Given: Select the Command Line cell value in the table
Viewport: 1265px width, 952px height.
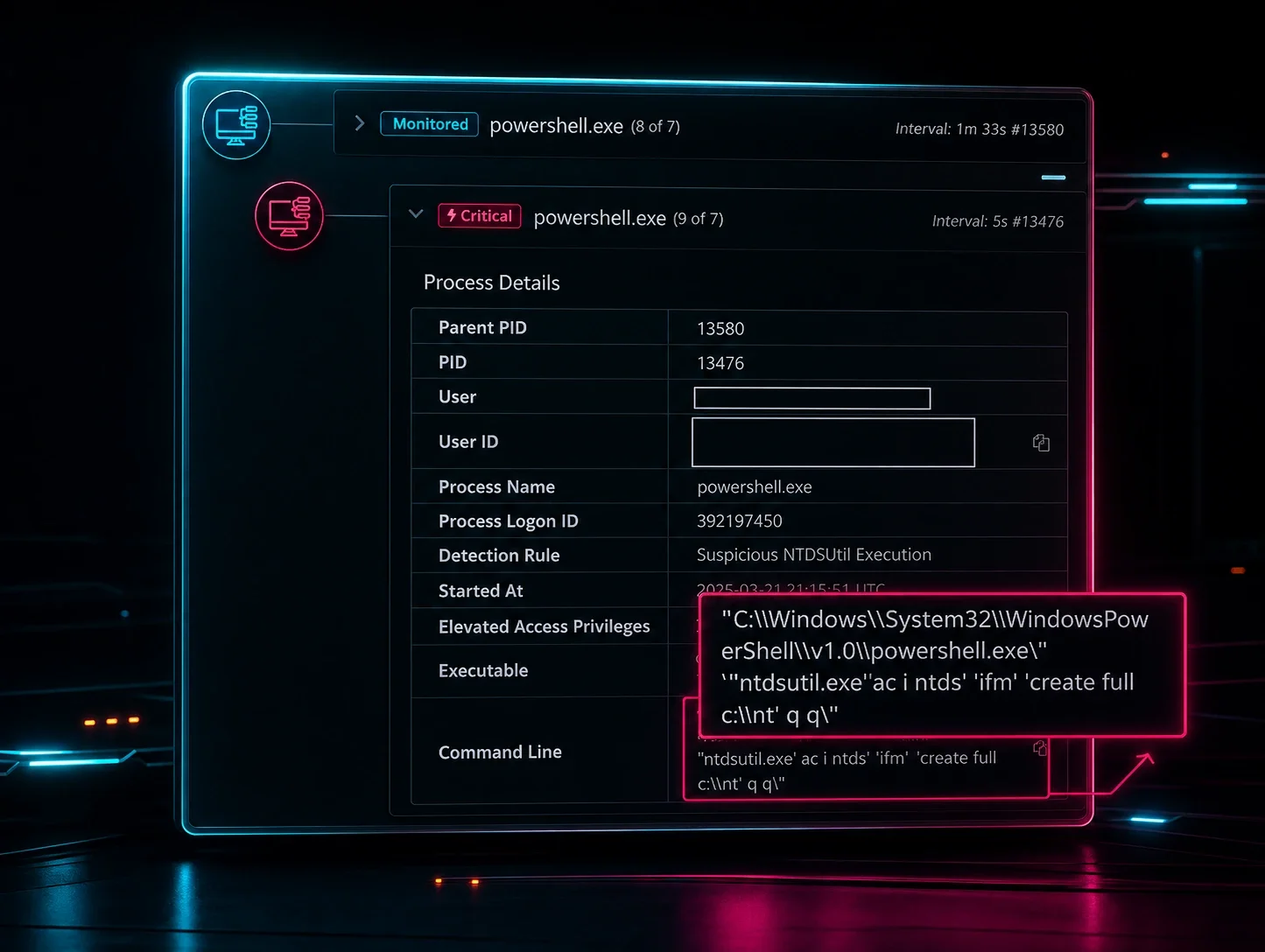Looking at the screenshot, I should tap(847, 771).
